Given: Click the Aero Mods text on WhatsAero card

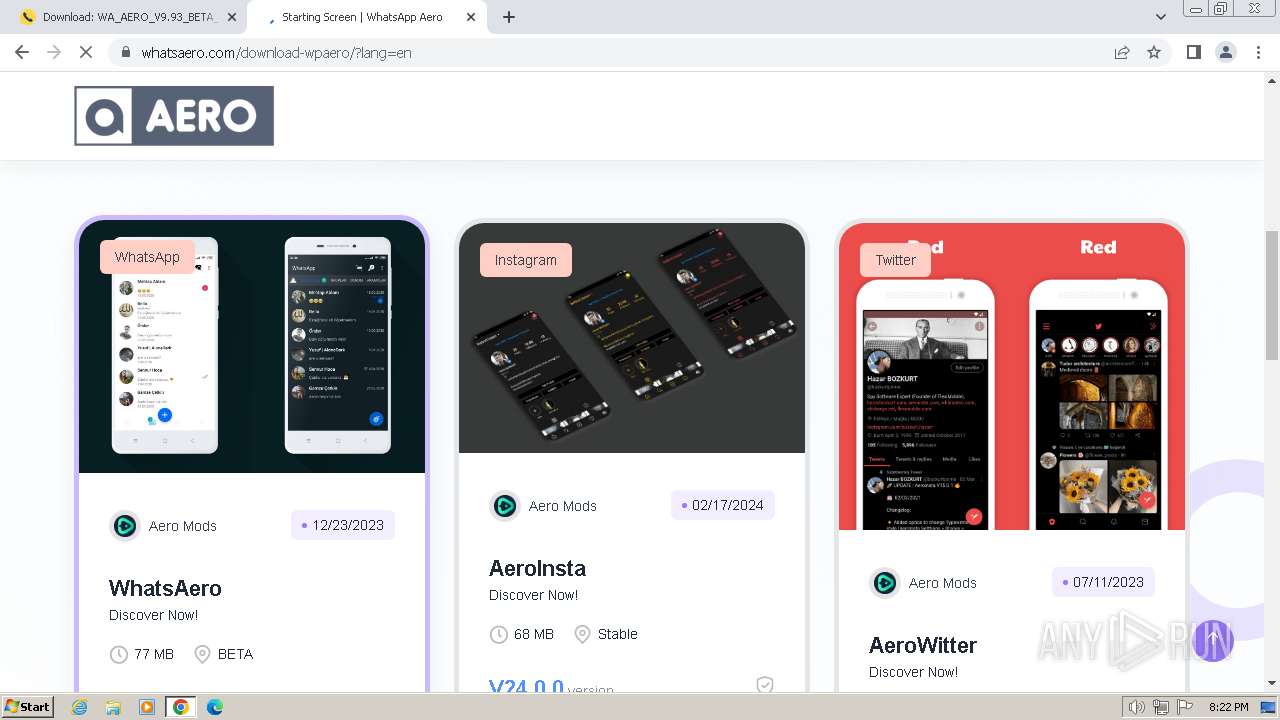Looking at the screenshot, I should click(x=183, y=526).
